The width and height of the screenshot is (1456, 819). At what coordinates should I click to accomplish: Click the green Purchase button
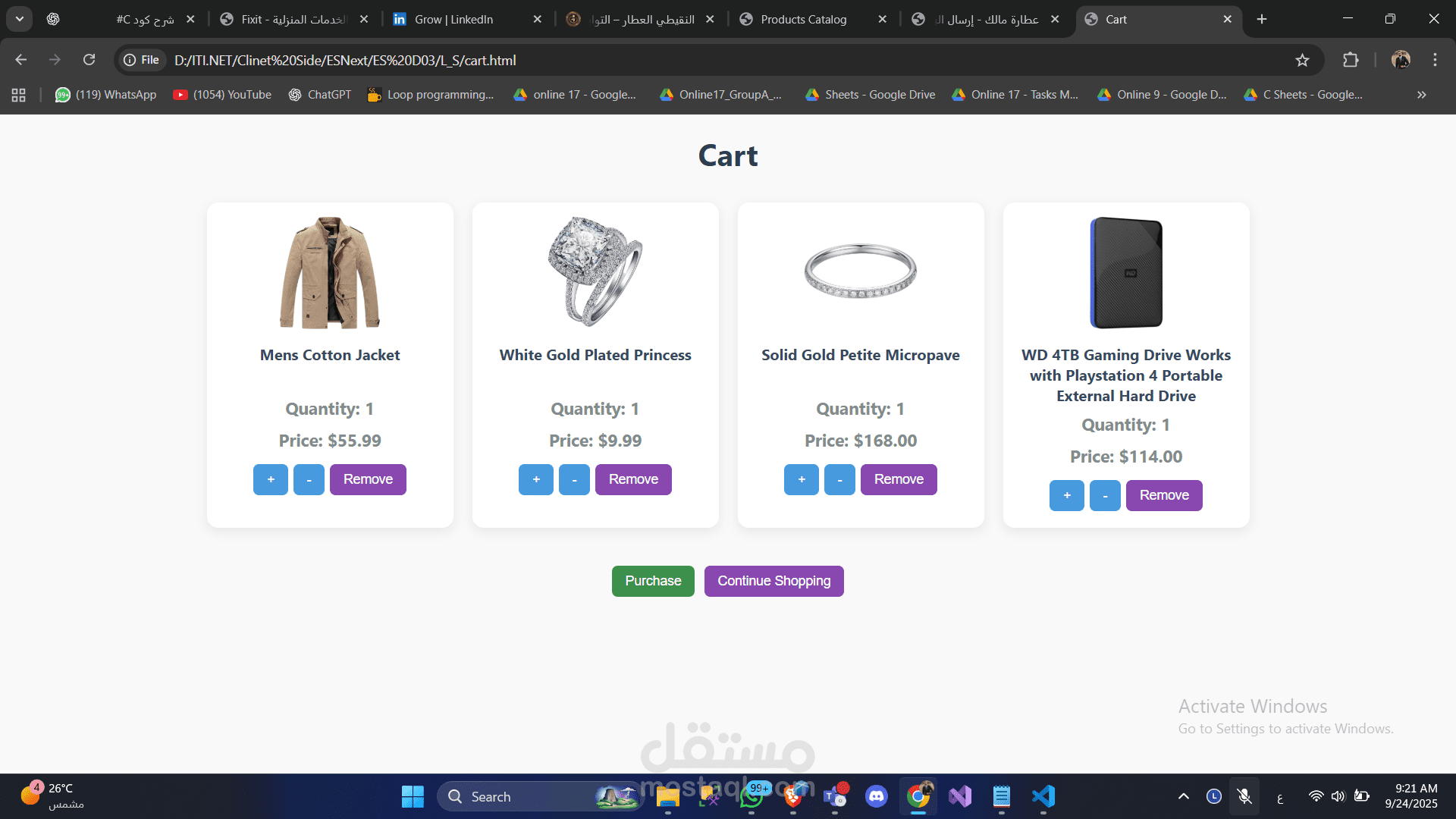click(x=653, y=581)
